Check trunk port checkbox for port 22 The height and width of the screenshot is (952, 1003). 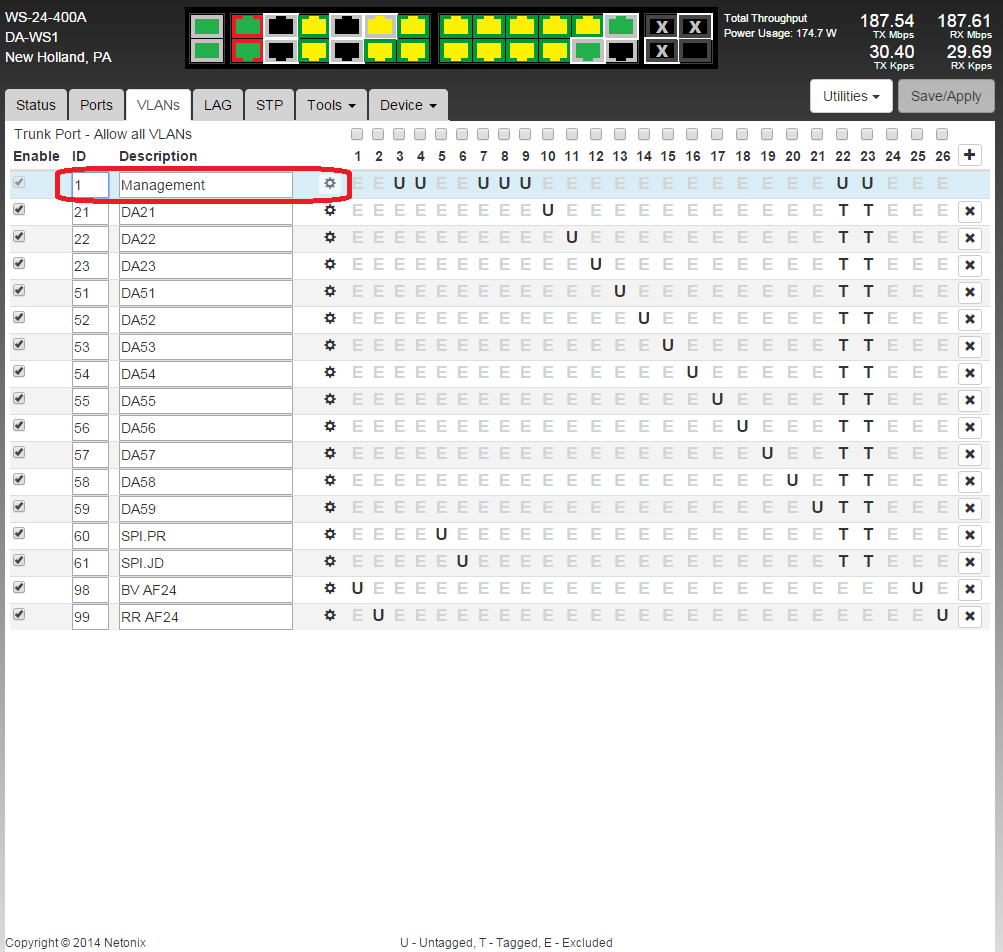coord(842,134)
